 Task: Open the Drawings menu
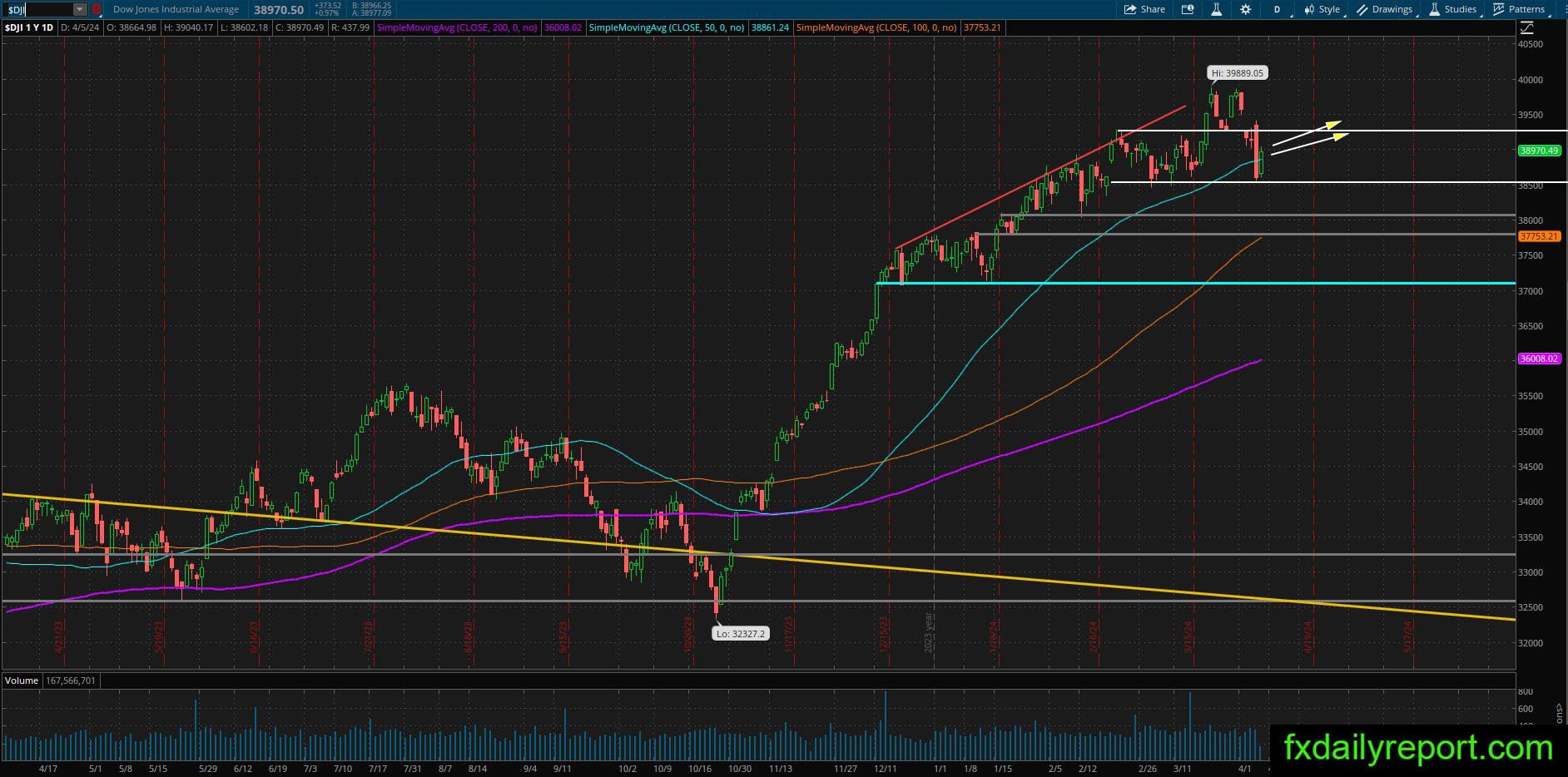pos(1385,9)
